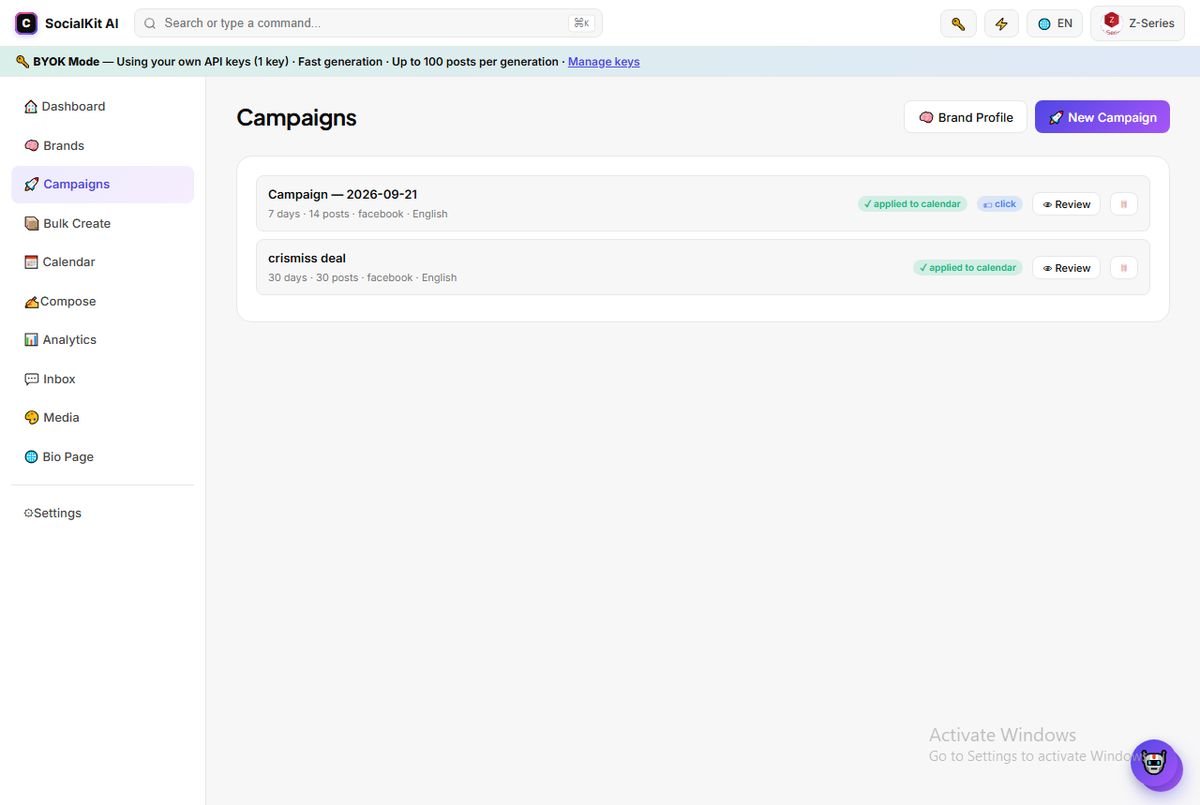Viewport: 1200px width, 805px height.
Task: Click the New Campaign button
Action: click(1102, 117)
